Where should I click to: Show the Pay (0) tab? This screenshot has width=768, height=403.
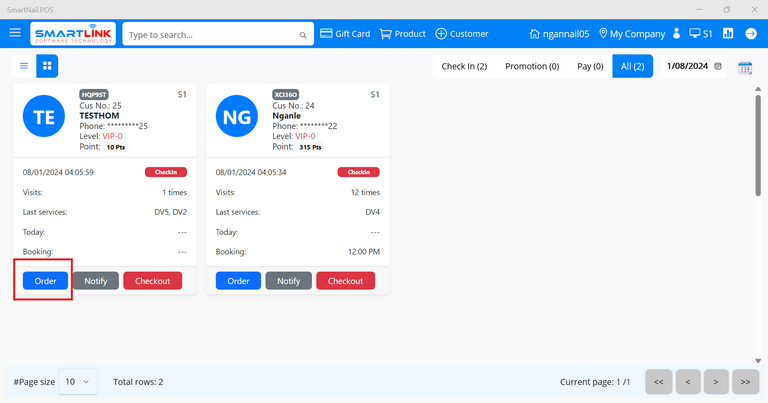coord(590,66)
